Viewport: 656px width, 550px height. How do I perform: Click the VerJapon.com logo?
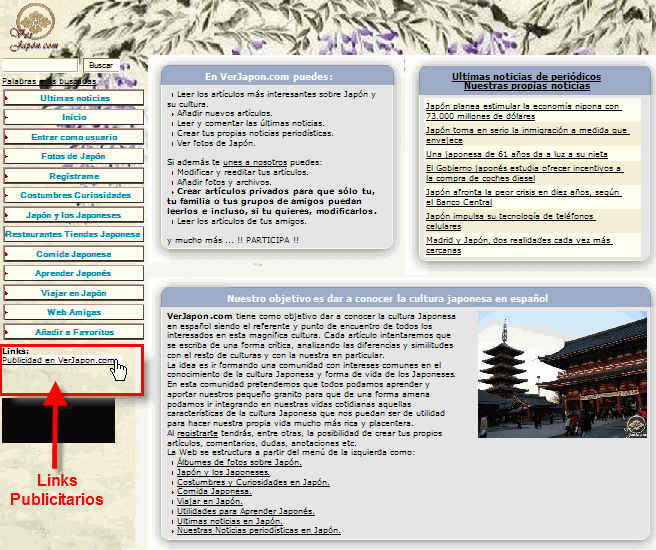34,28
